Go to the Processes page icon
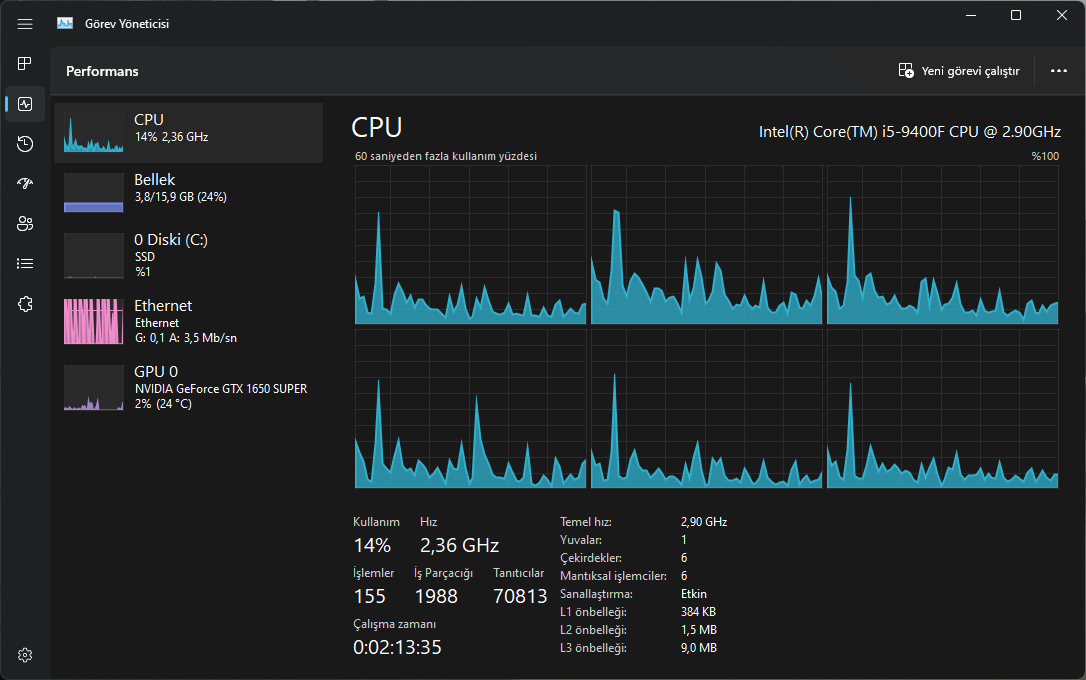The height and width of the screenshot is (680, 1086). (25, 64)
